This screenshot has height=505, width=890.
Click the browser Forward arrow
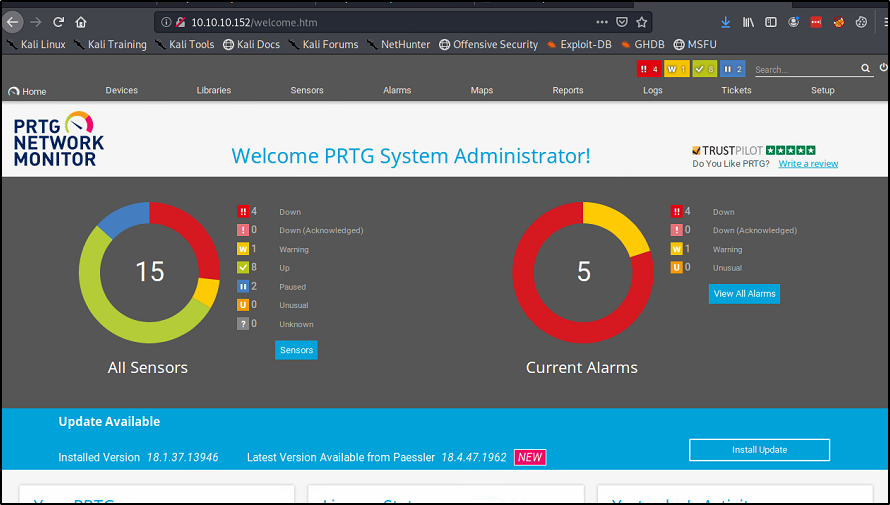(x=36, y=22)
